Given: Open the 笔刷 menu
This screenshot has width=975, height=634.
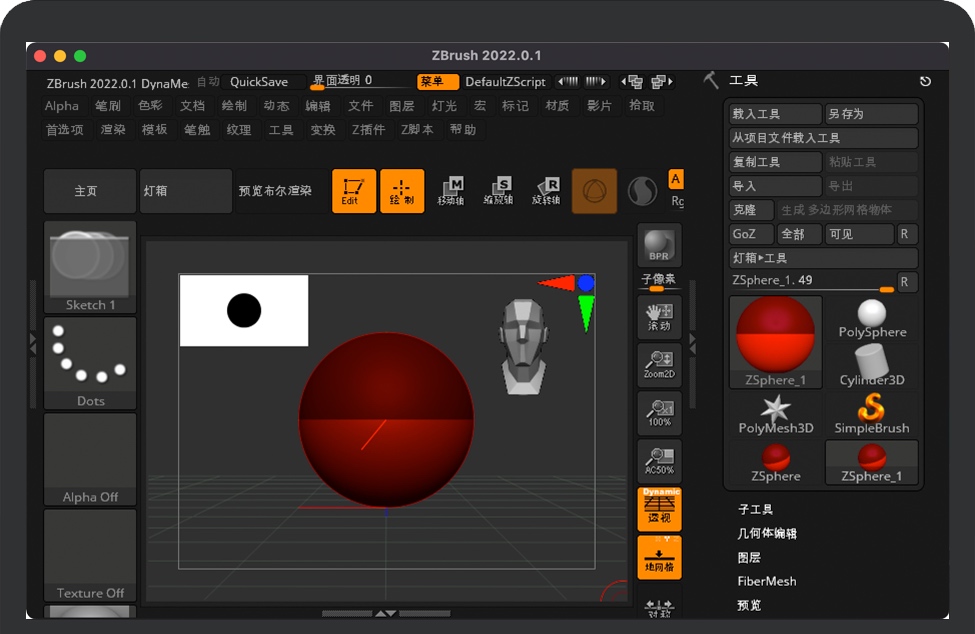Looking at the screenshot, I should pyautogui.click(x=108, y=106).
